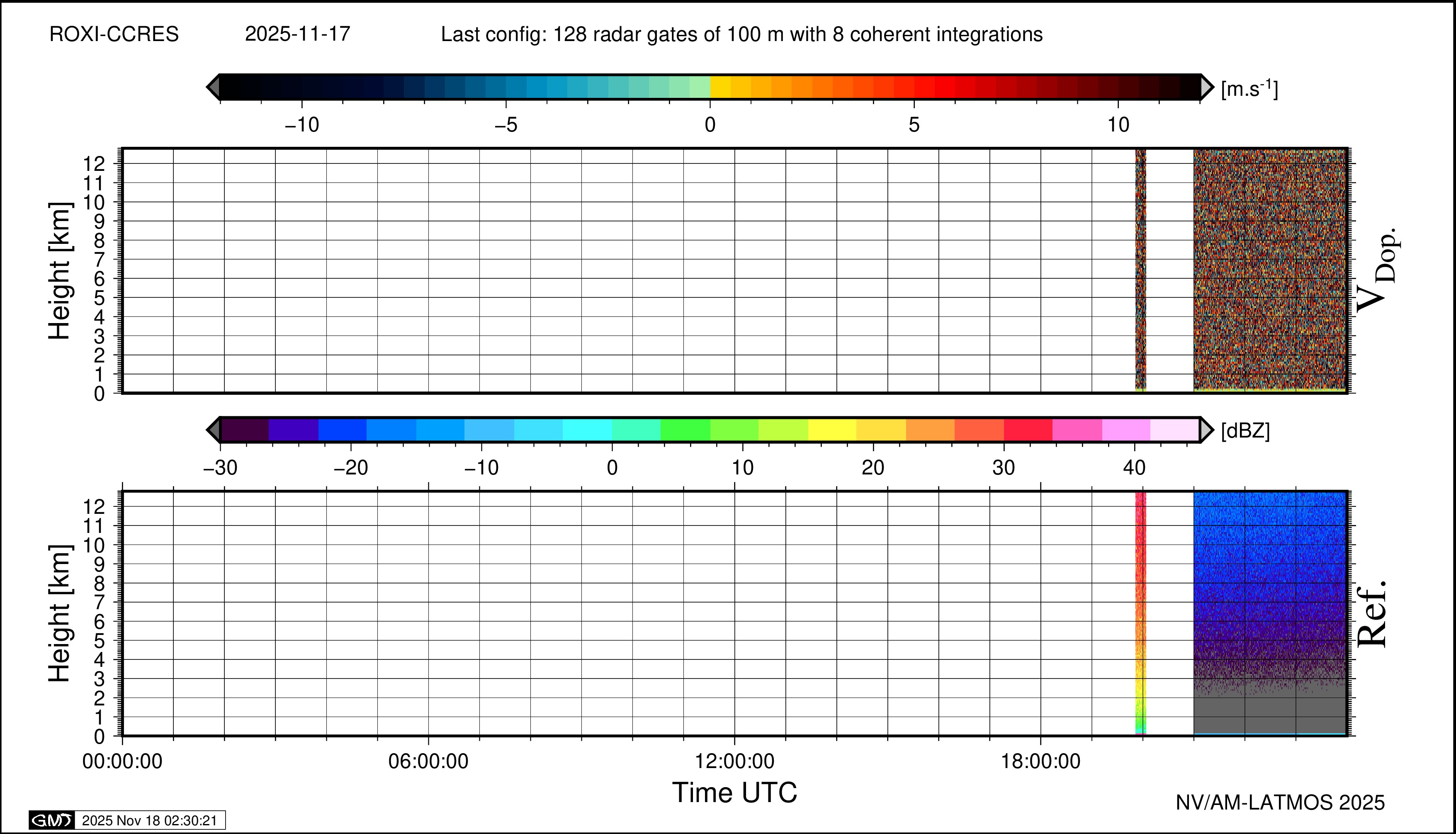Click the Last config radar gates text

[741, 34]
